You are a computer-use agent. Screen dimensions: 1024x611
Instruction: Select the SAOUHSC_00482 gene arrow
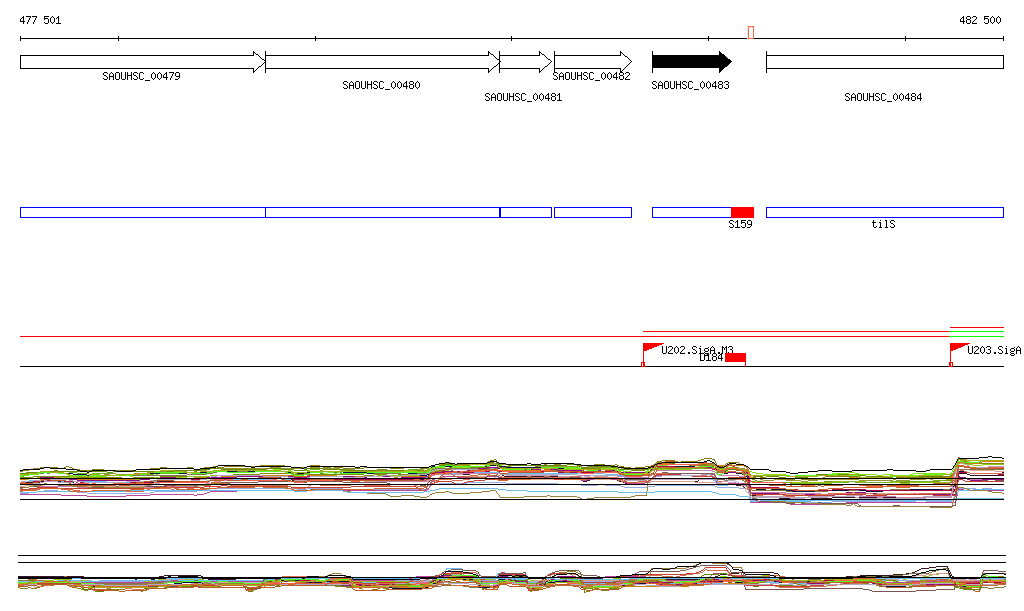point(592,62)
